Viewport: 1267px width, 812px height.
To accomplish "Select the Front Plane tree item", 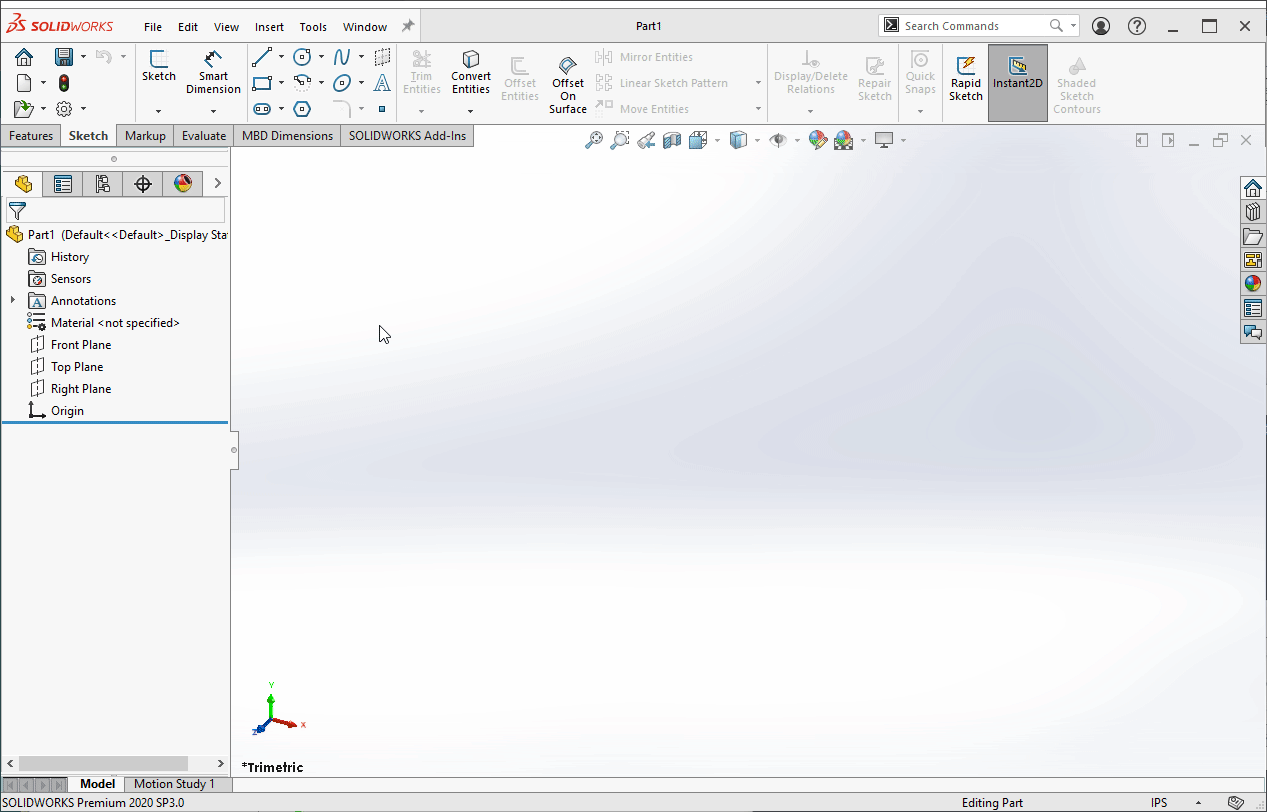I will [69, 345].
